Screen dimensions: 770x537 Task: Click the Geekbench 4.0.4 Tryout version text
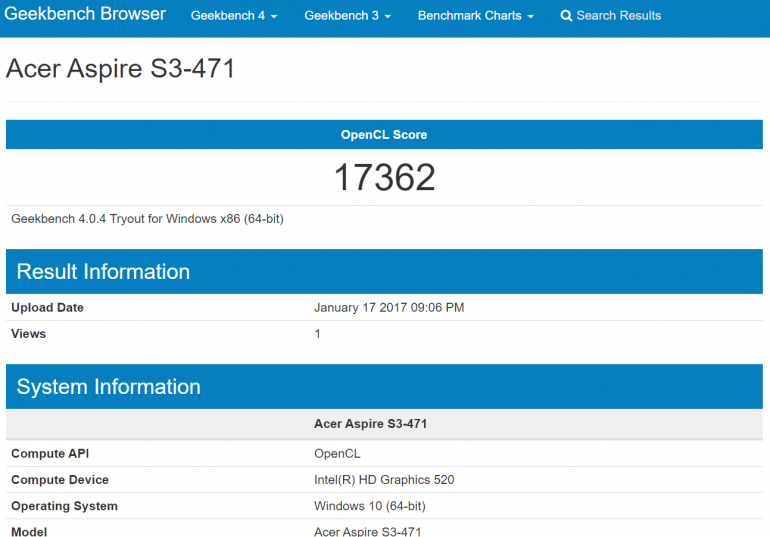coord(147,219)
